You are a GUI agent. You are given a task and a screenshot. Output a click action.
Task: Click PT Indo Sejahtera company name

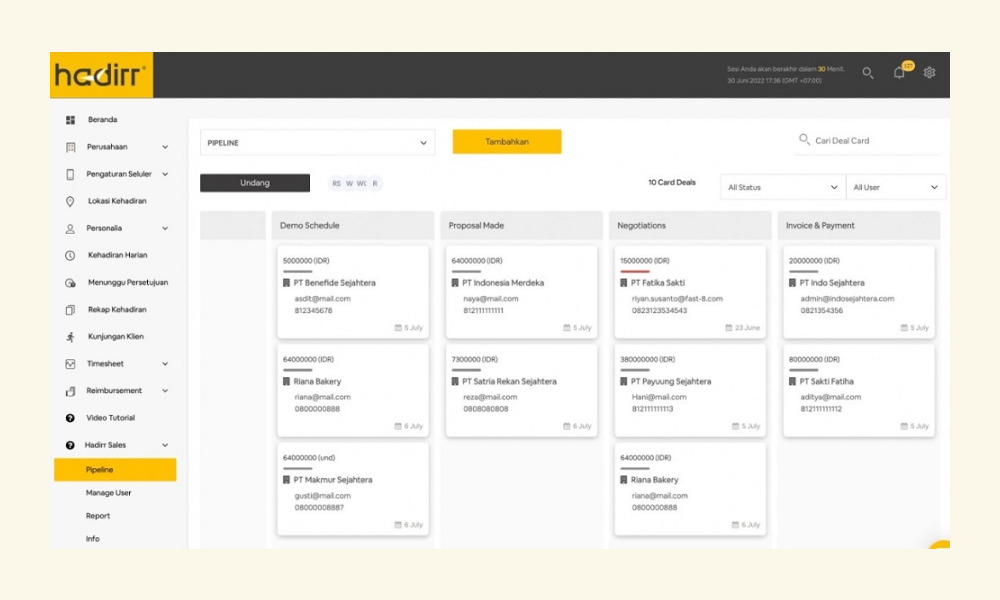coord(832,282)
